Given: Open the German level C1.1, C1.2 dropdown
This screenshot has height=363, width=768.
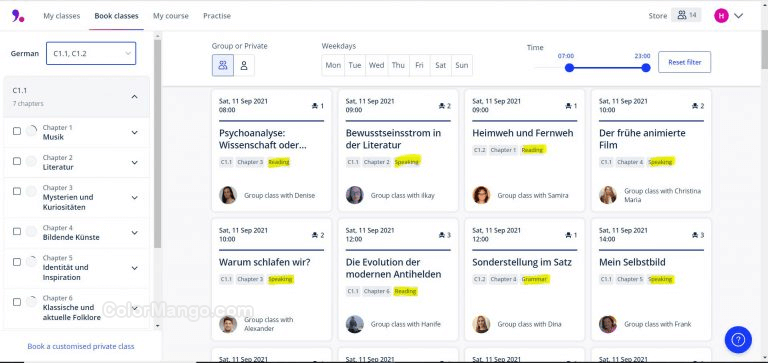Looking at the screenshot, I should click(x=91, y=53).
